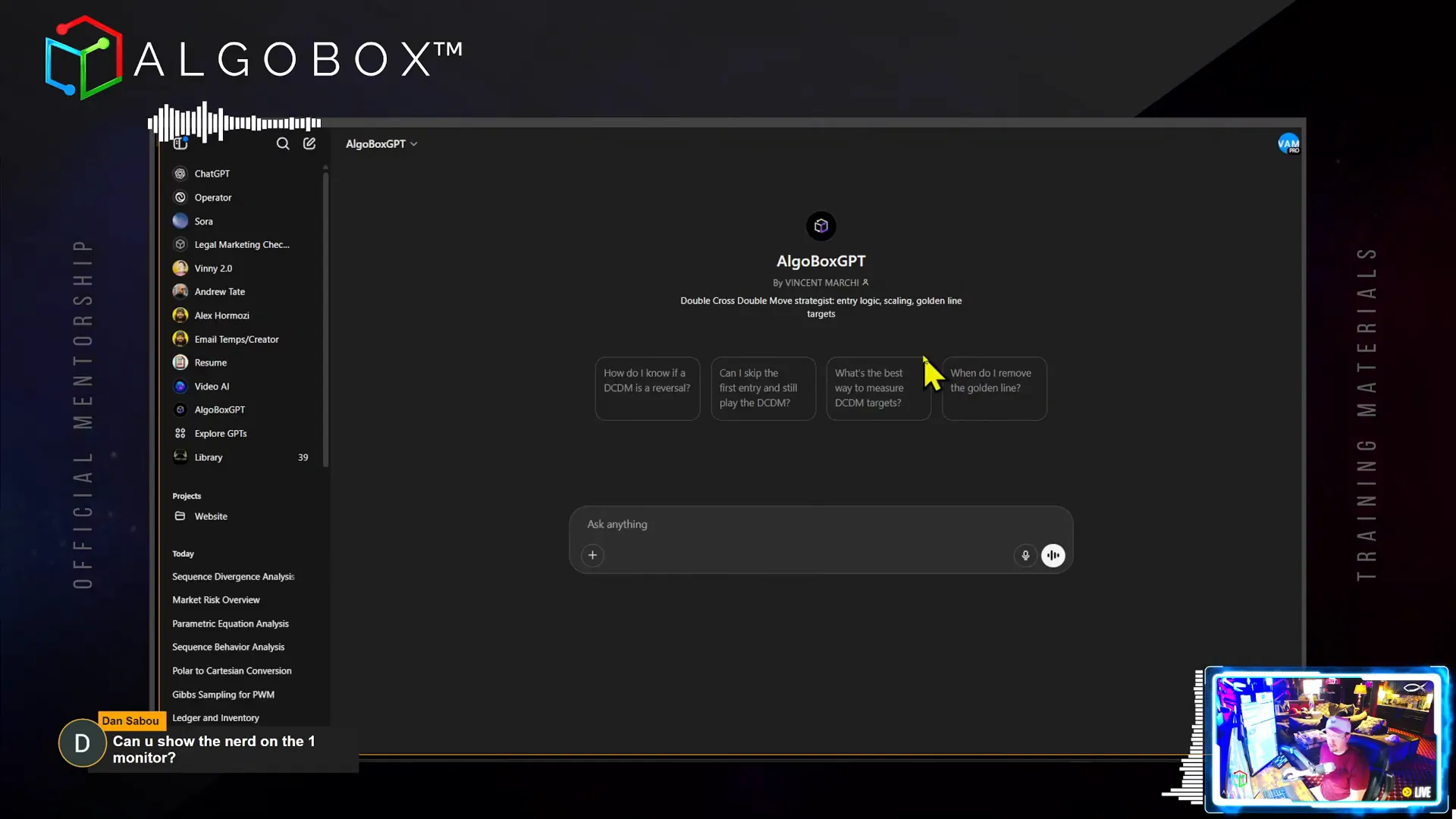The width and height of the screenshot is (1456, 819).
Task: Click the 'Resume' sidebar label
Action: 210,362
